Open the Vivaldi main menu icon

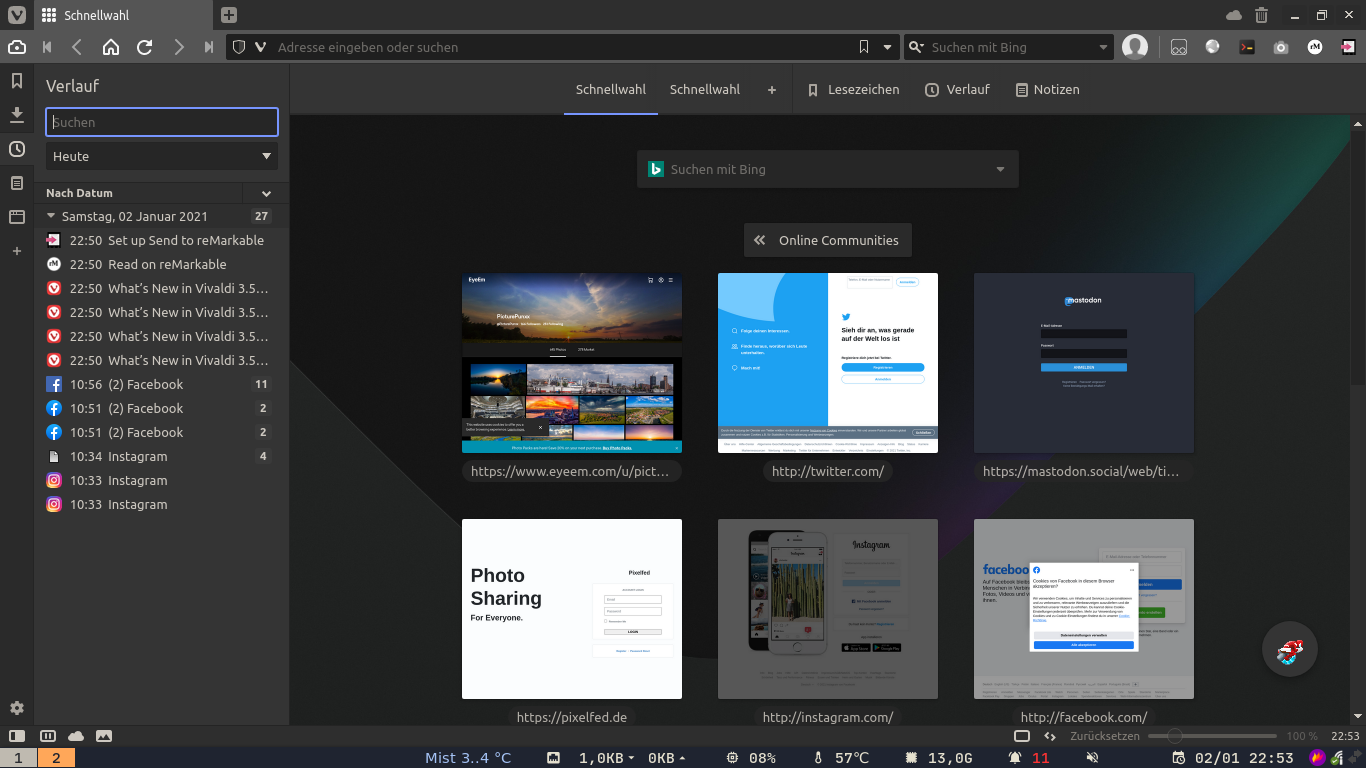[x=17, y=15]
